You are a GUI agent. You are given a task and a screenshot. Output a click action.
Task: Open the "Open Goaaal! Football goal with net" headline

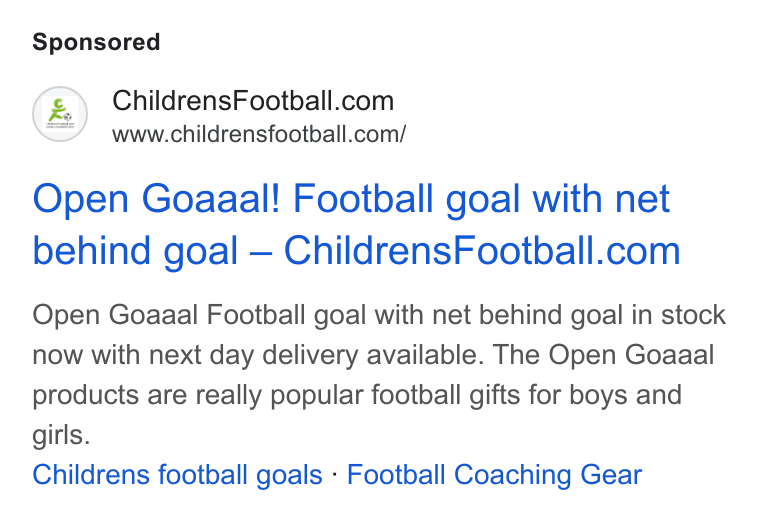[351, 199]
